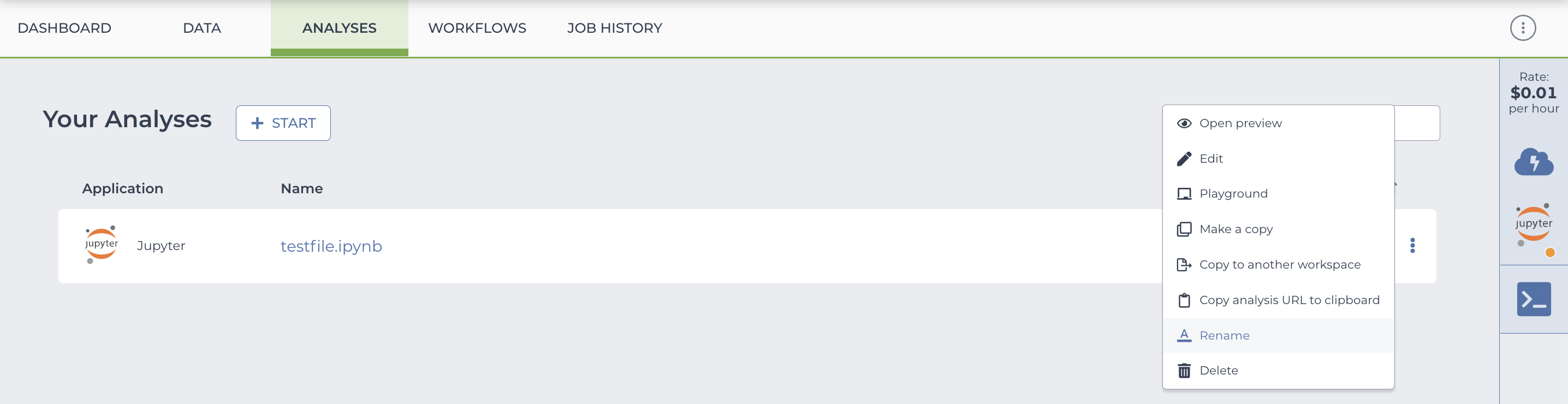Switch to the WORKFLOWS tab

pos(477,28)
